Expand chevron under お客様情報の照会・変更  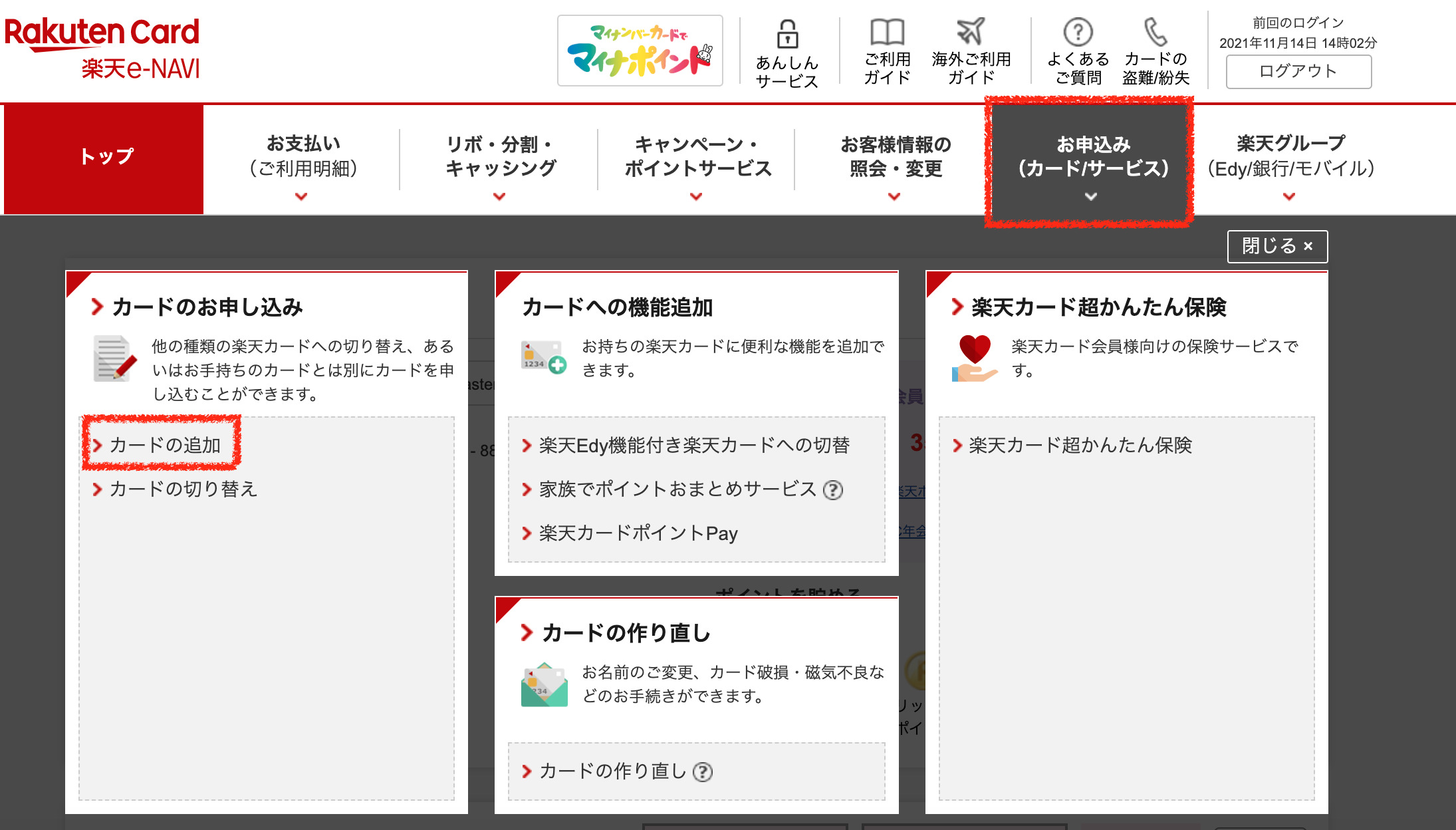point(894,196)
